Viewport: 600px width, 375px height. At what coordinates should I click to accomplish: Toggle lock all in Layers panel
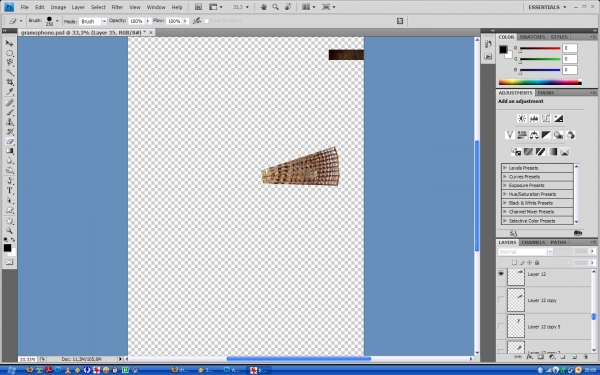point(537,262)
